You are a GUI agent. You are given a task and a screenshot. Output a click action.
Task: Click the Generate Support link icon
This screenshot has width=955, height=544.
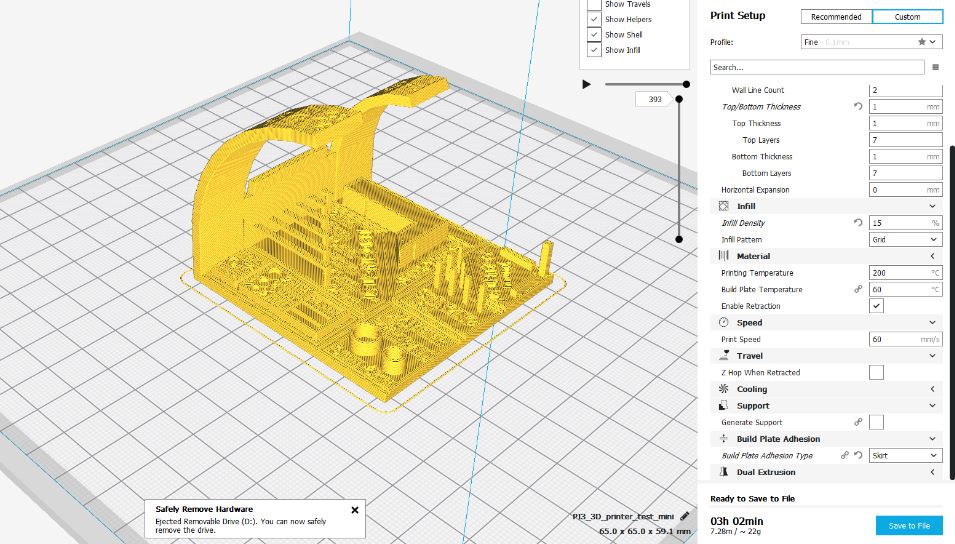coord(858,422)
